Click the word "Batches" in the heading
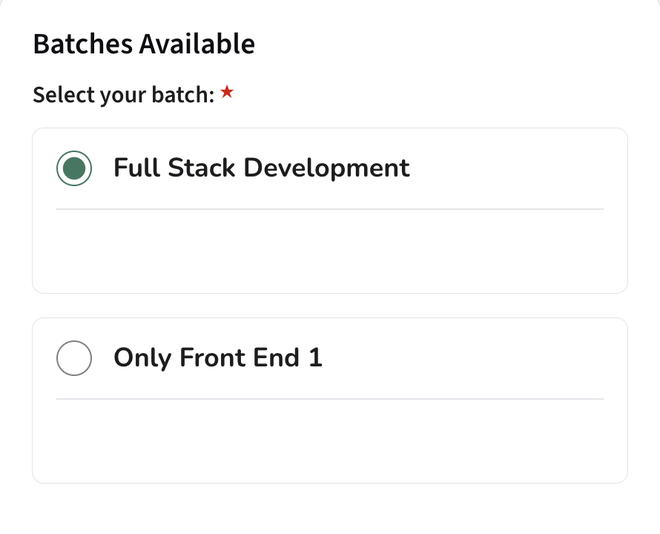Screen dimensions: 660x534 tap(82, 44)
